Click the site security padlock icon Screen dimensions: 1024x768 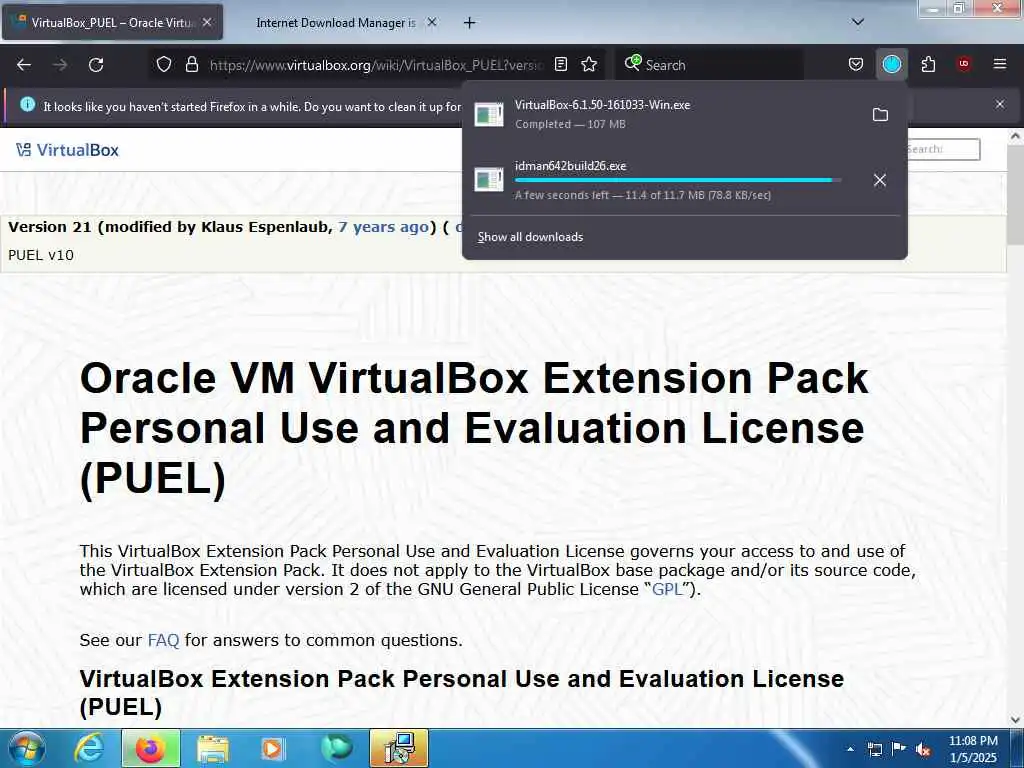click(191, 64)
